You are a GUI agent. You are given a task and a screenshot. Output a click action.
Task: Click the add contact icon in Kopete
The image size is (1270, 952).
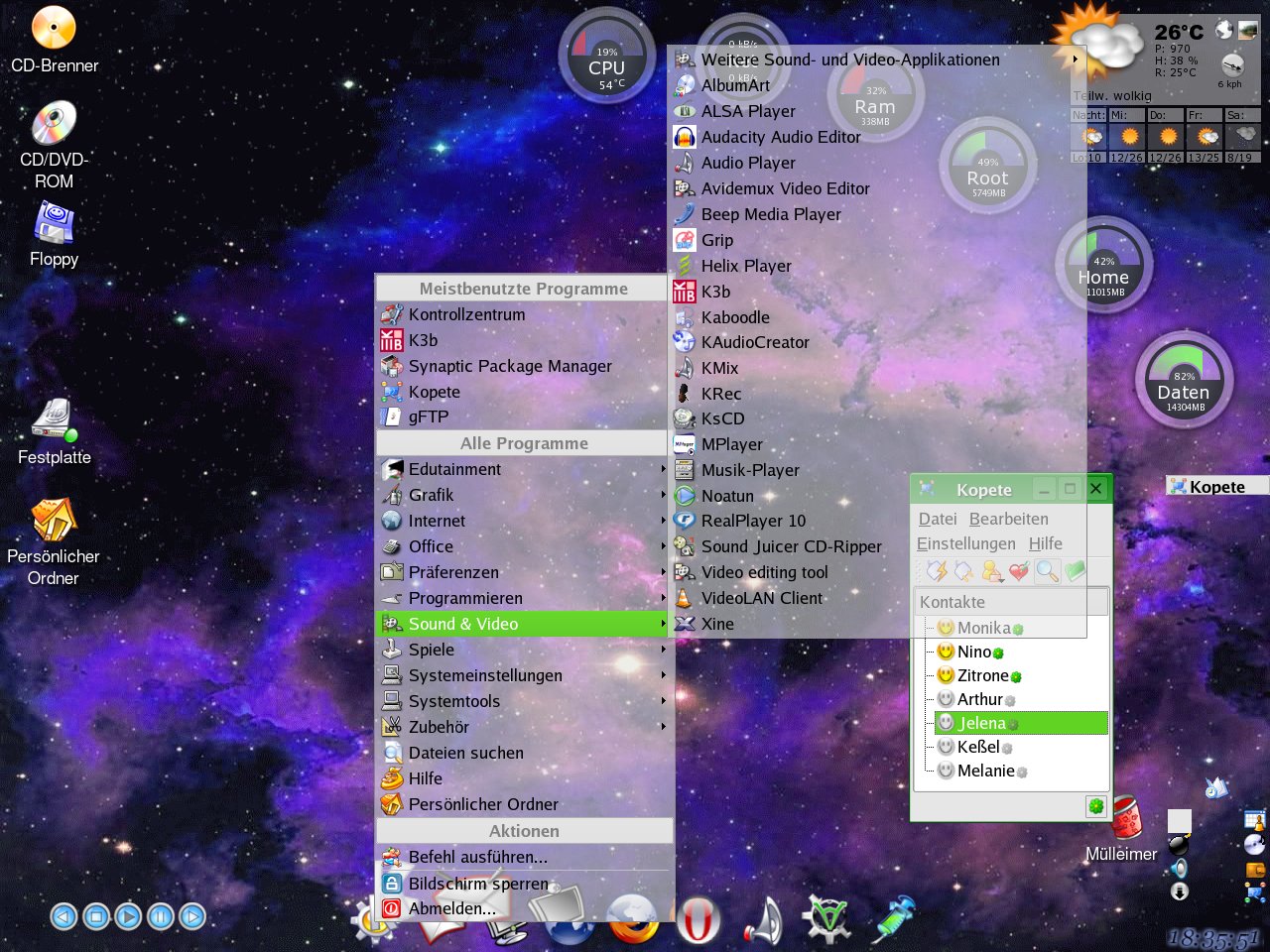[x=991, y=571]
